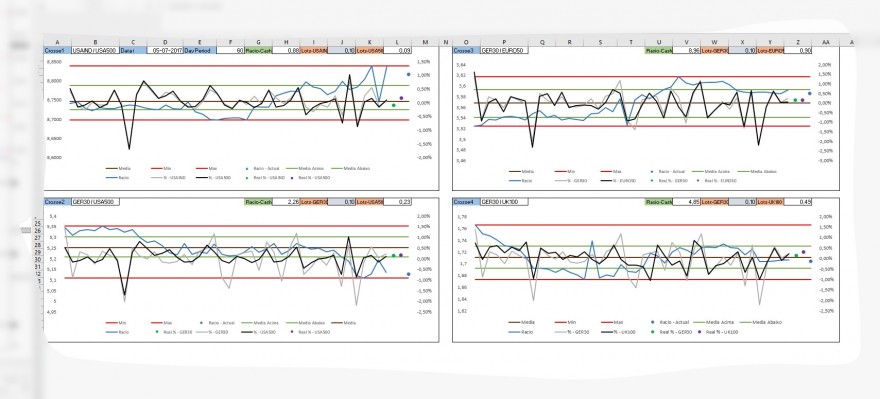Image resolution: width=880 pixels, height=399 pixels.
Task: Select column F header
Action: pos(230,42)
